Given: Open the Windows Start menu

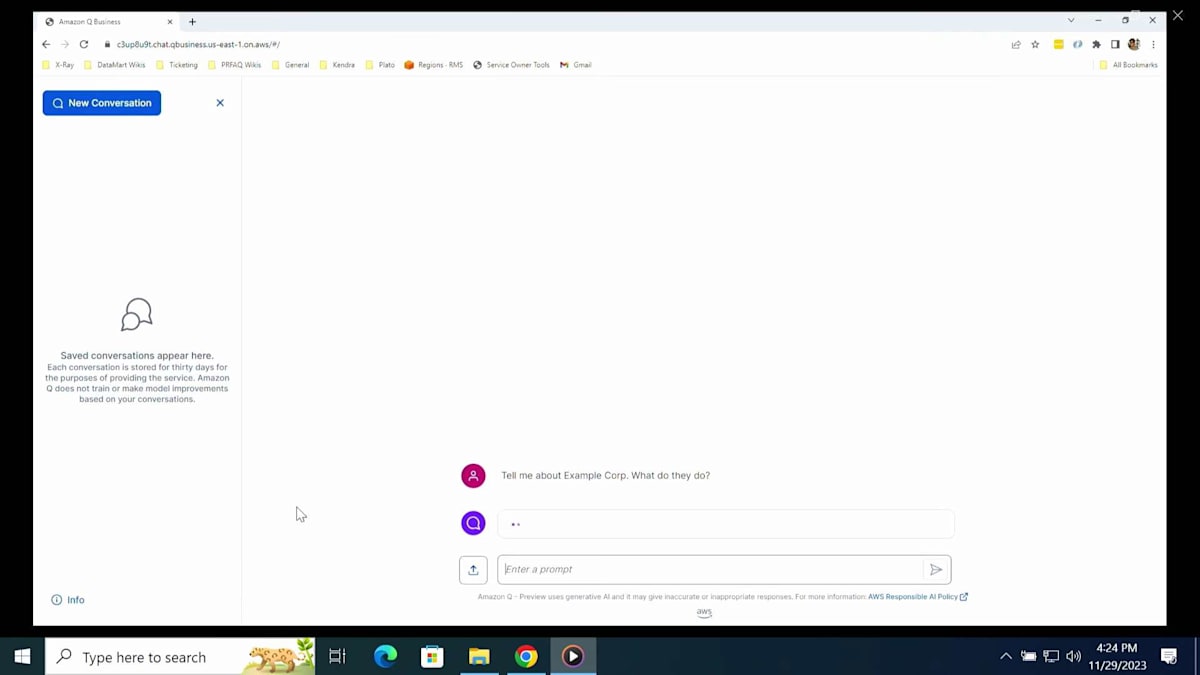Looking at the screenshot, I should [x=22, y=657].
